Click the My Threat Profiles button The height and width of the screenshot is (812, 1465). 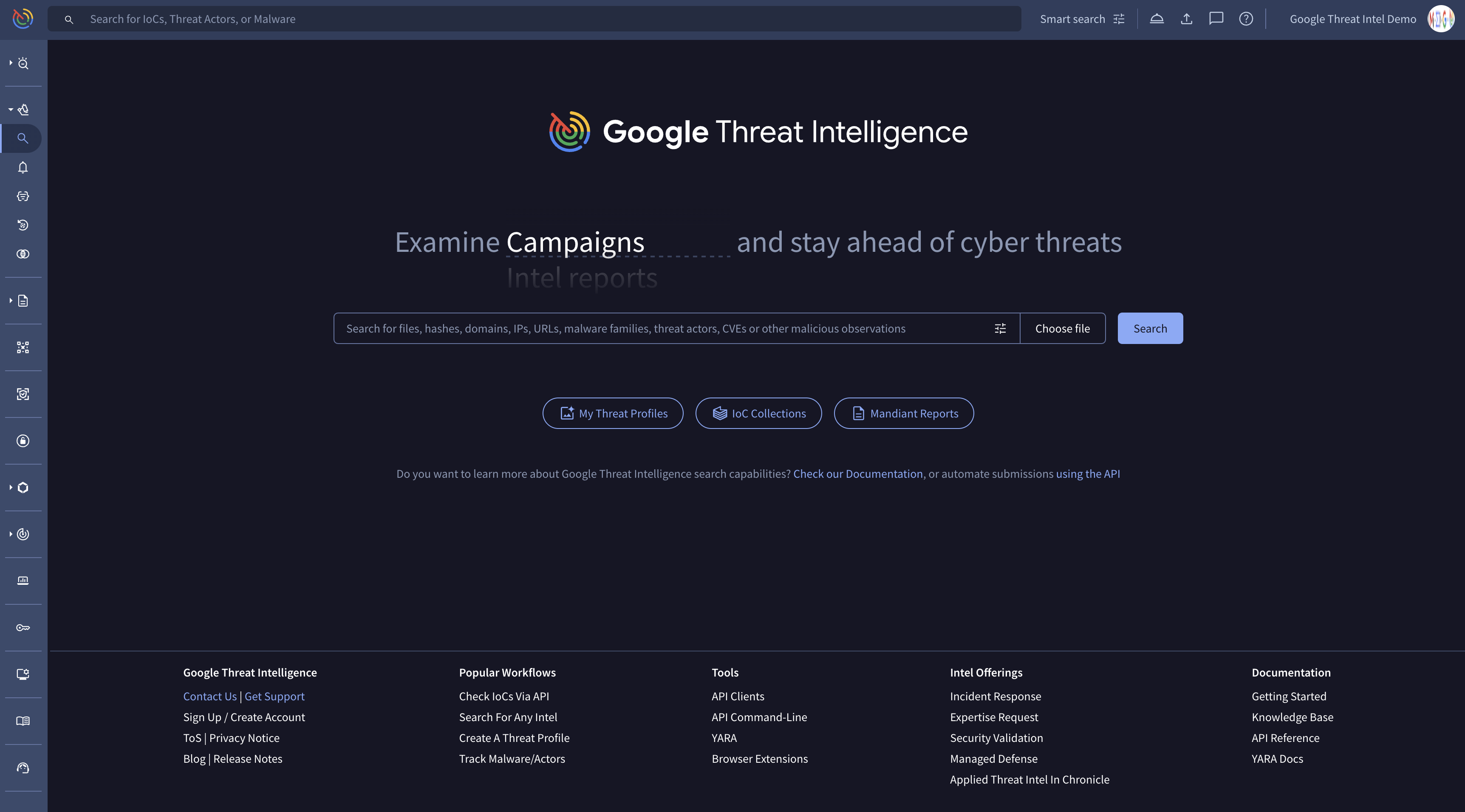[613, 413]
